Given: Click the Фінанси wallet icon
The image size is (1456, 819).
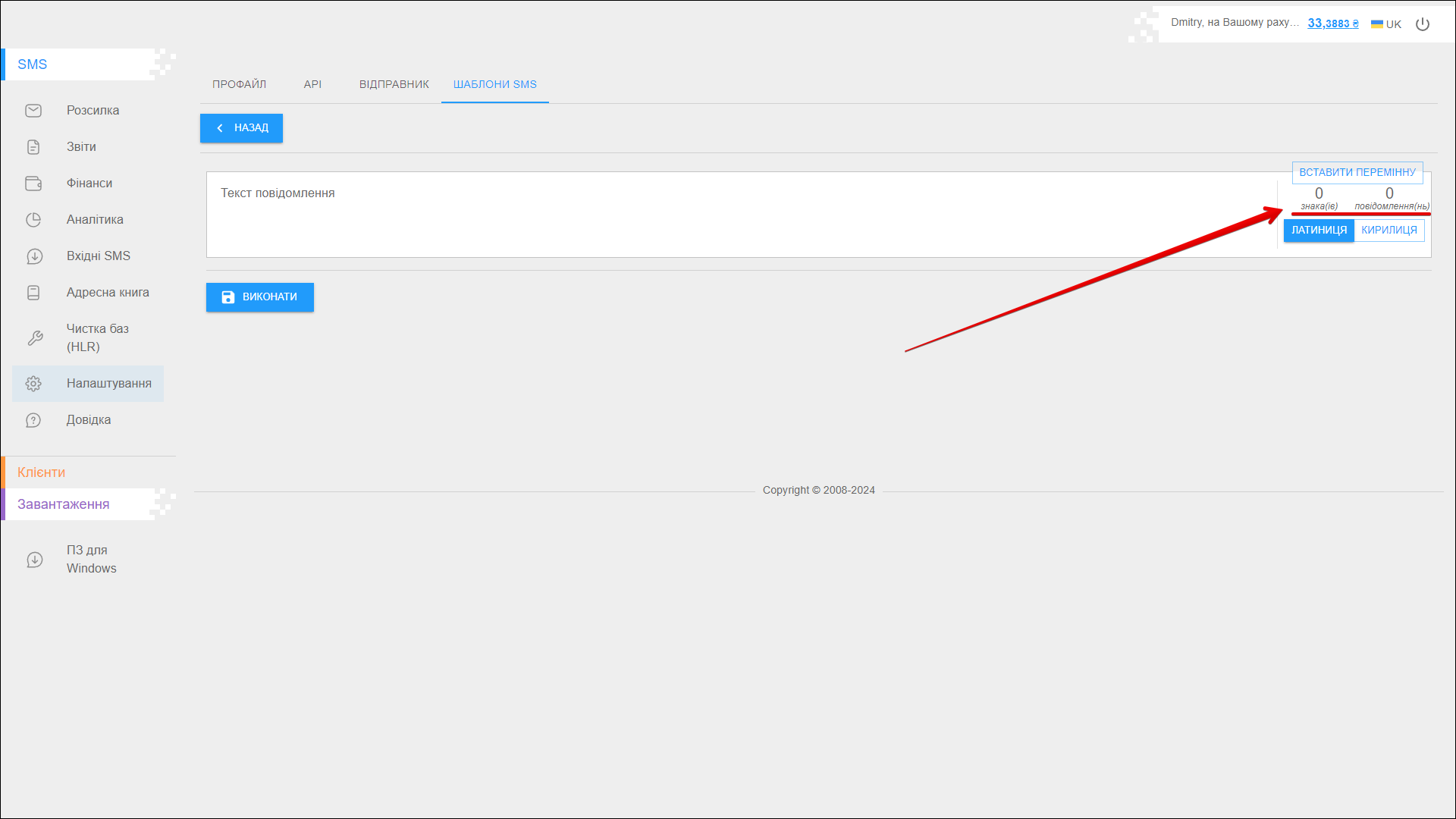Looking at the screenshot, I should [33, 184].
